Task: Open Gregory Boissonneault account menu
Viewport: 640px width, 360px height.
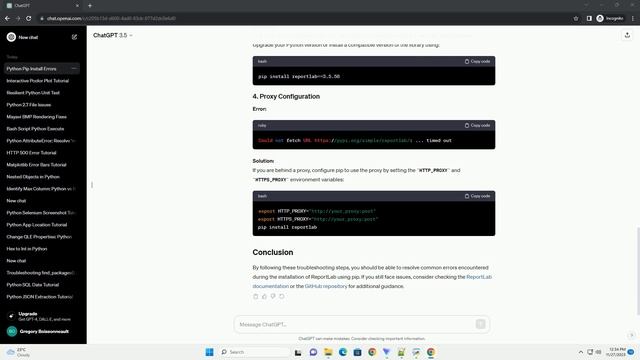Action: click(41, 331)
